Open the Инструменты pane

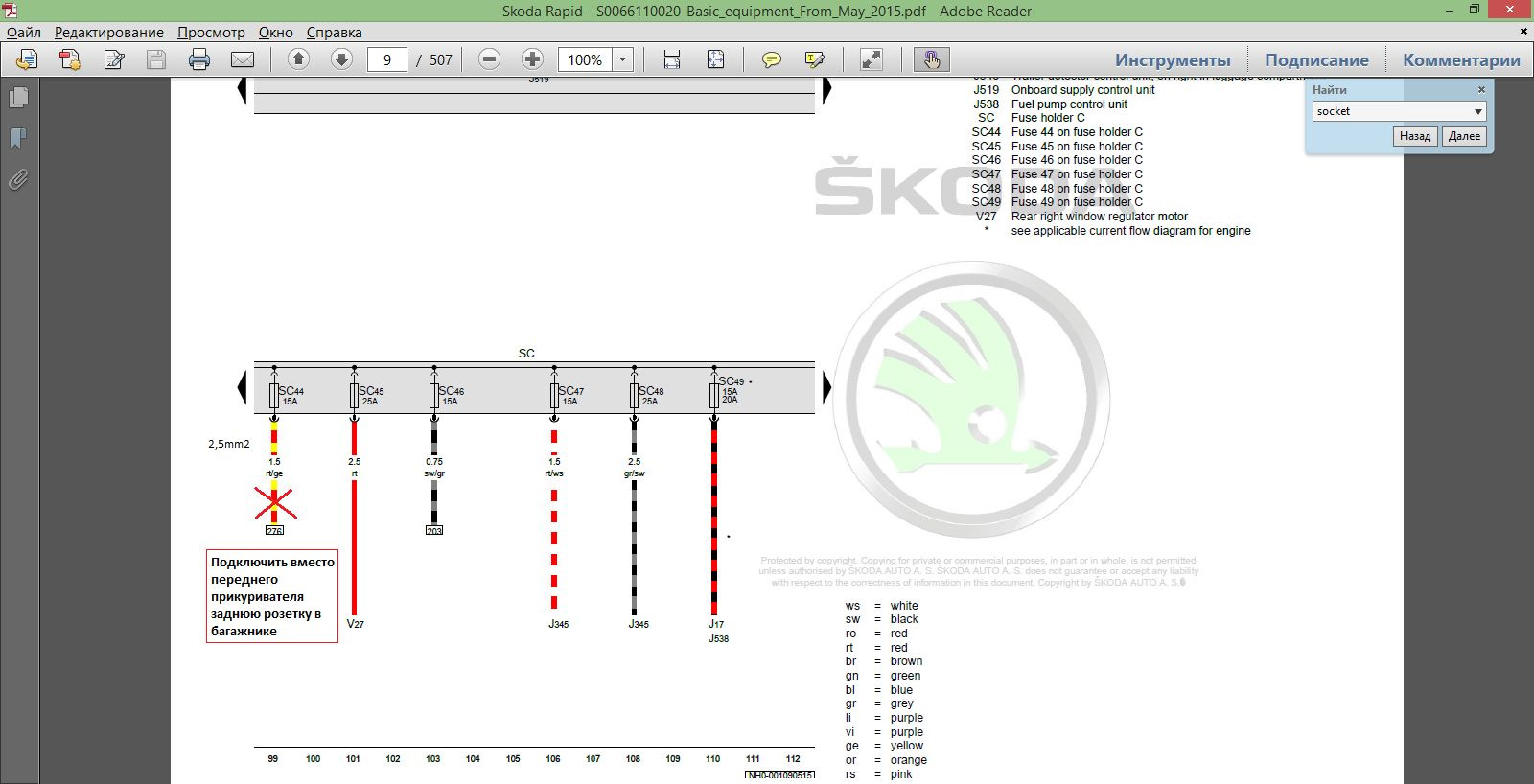pyautogui.click(x=1173, y=60)
